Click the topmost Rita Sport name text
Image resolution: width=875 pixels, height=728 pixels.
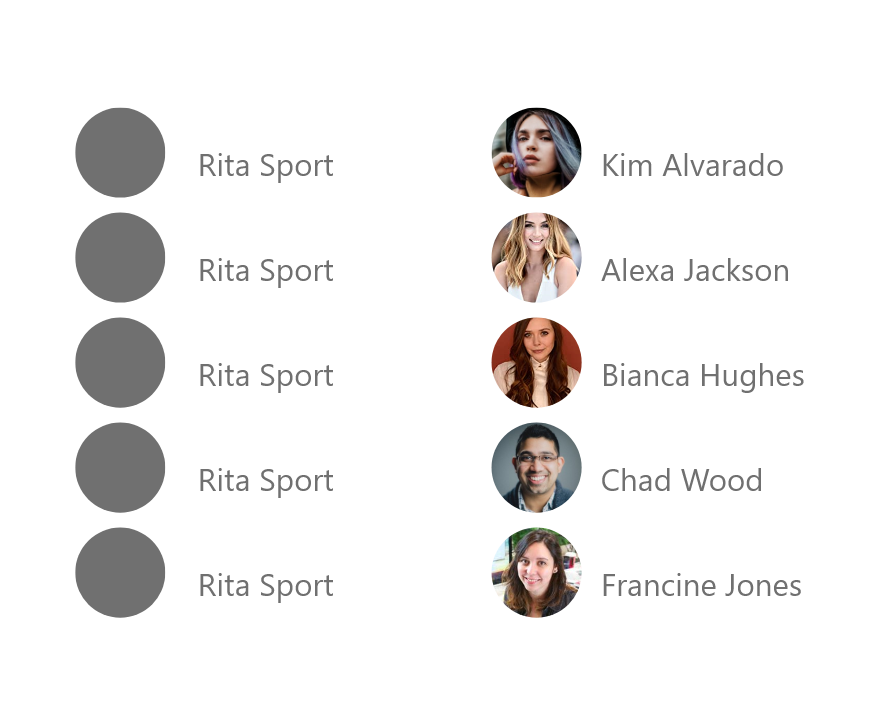(x=266, y=167)
